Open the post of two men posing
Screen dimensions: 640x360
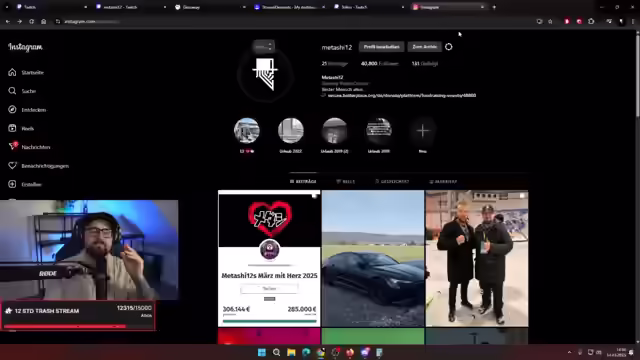[x=477, y=258]
